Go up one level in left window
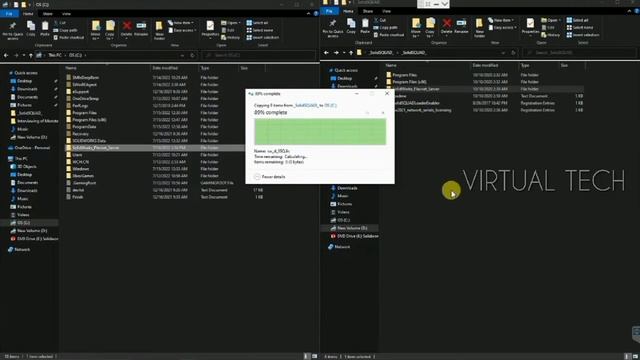The height and width of the screenshot is (360, 640). tap(31, 55)
